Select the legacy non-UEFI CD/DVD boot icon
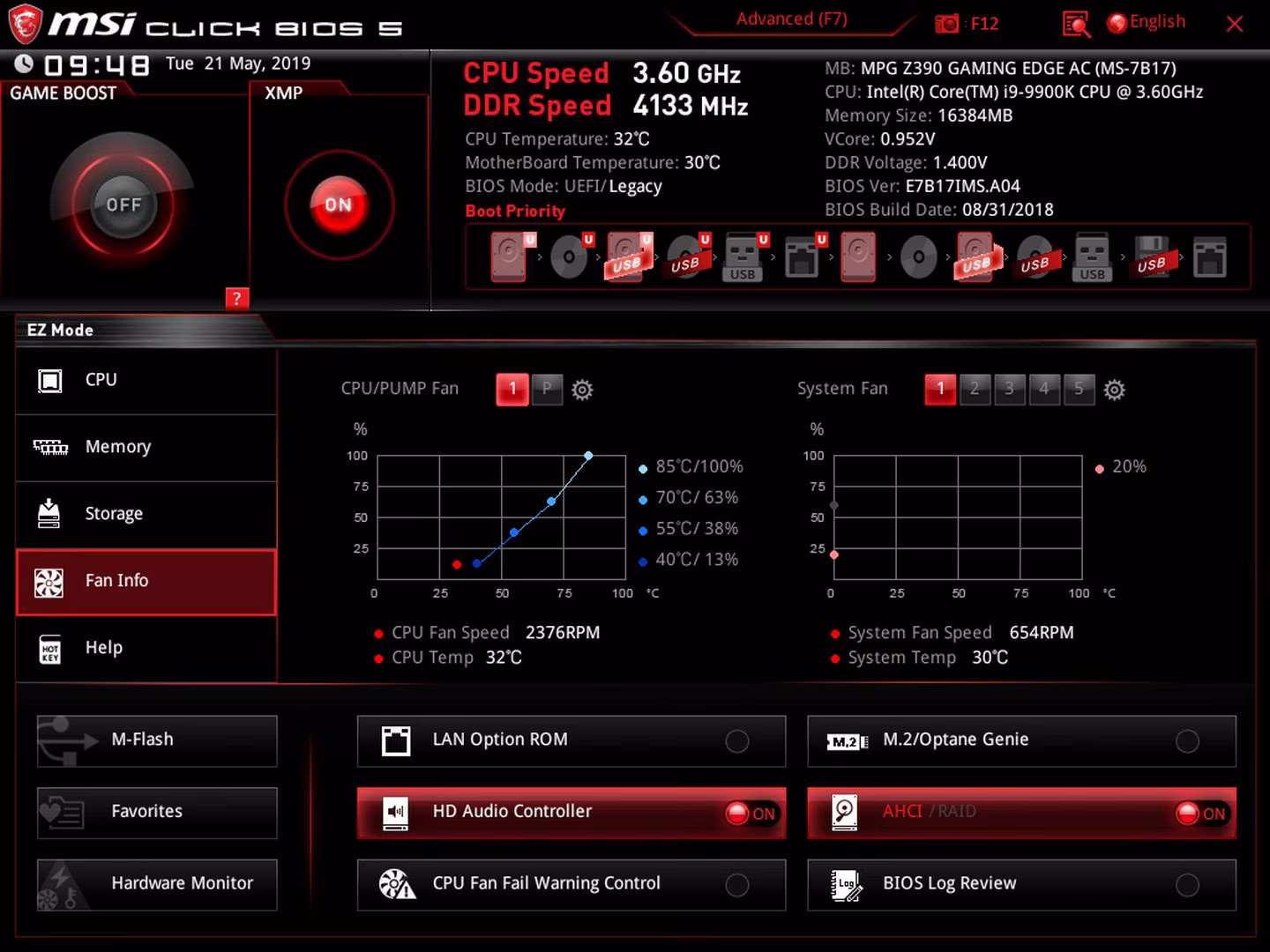1270x952 pixels. click(x=918, y=257)
